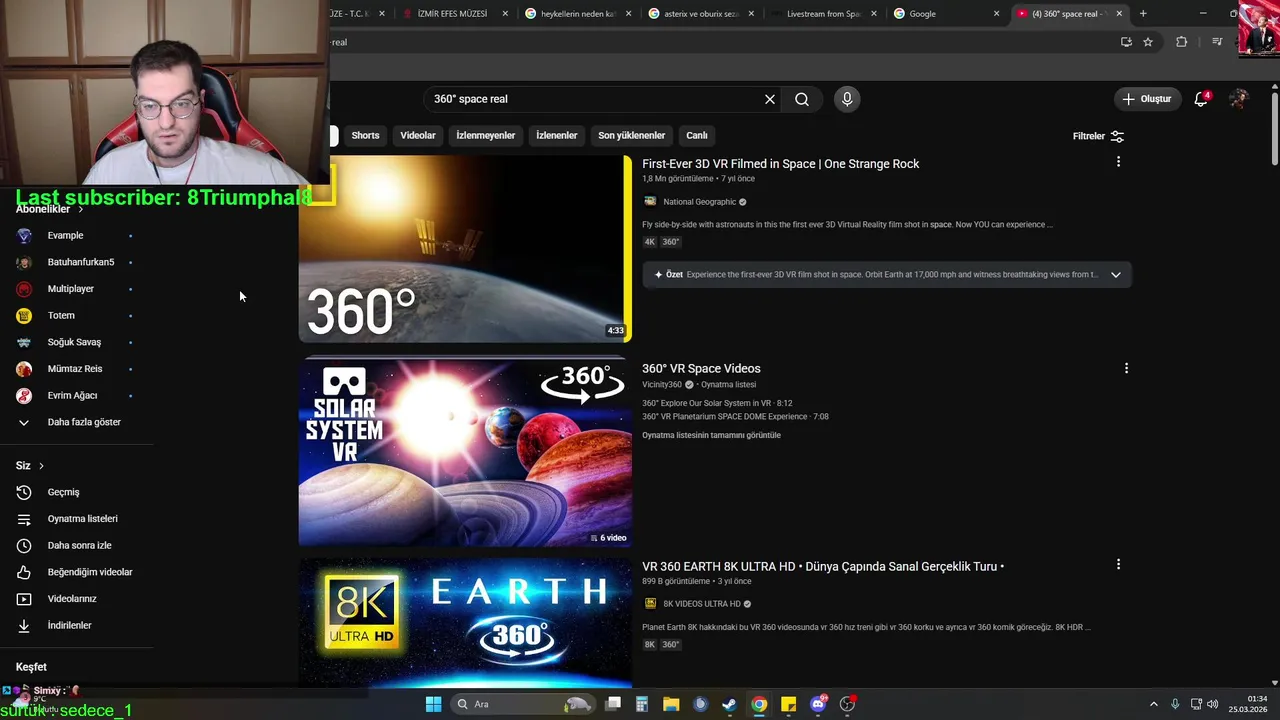Open the Vicinity360 channel link
The width and height of the screenshot is (1280, 720).
click(661, 385)
